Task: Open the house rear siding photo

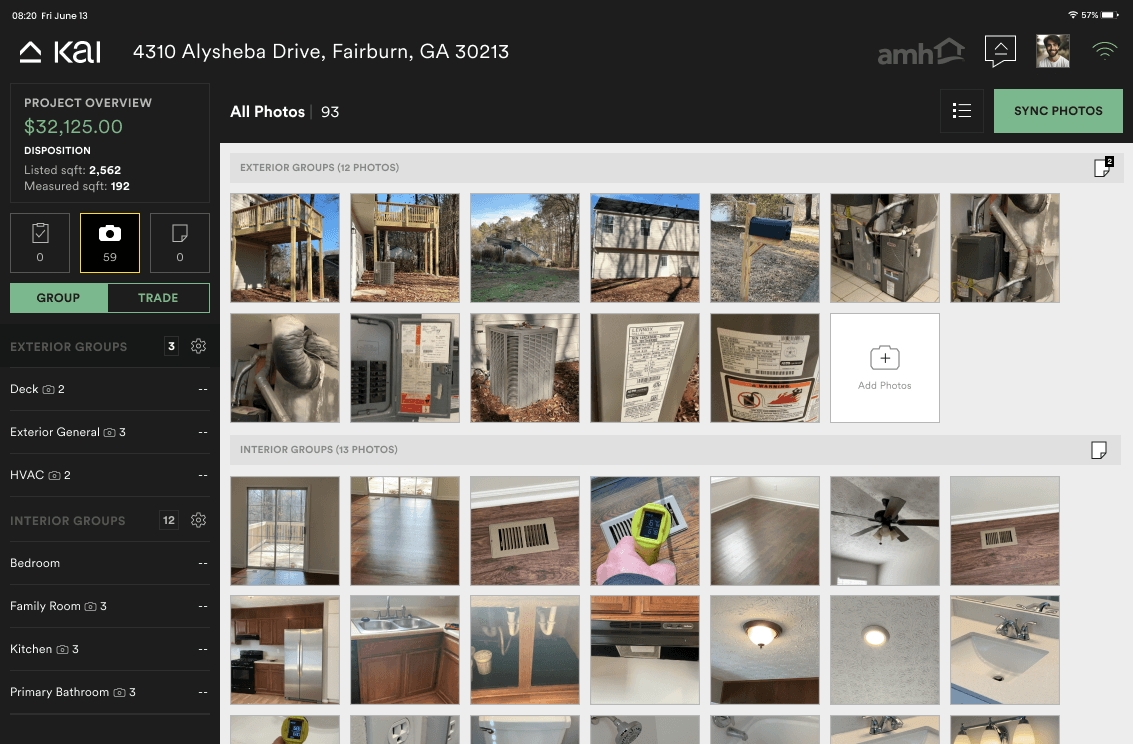Action: click(x=645, y=248)
